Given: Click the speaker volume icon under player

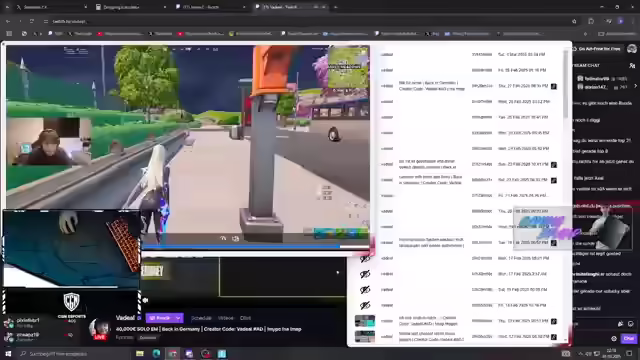Looking at the screenshot, I should coord(145,300).
